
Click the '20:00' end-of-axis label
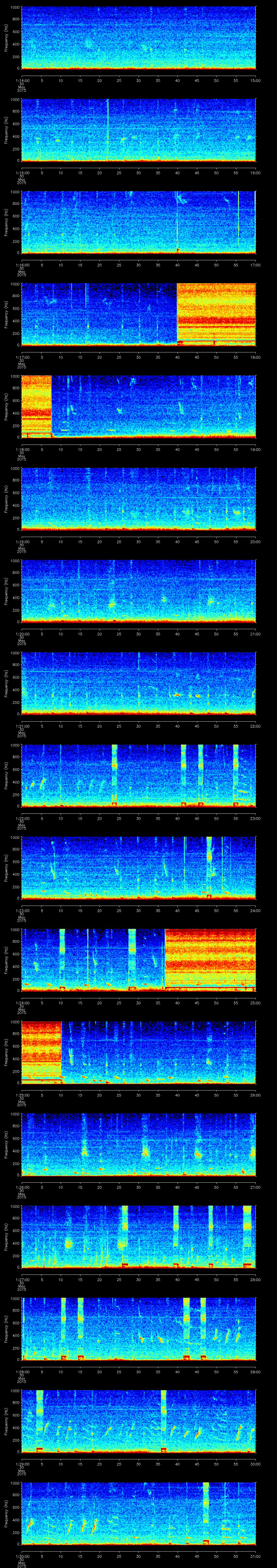click(x=256, y=542)
